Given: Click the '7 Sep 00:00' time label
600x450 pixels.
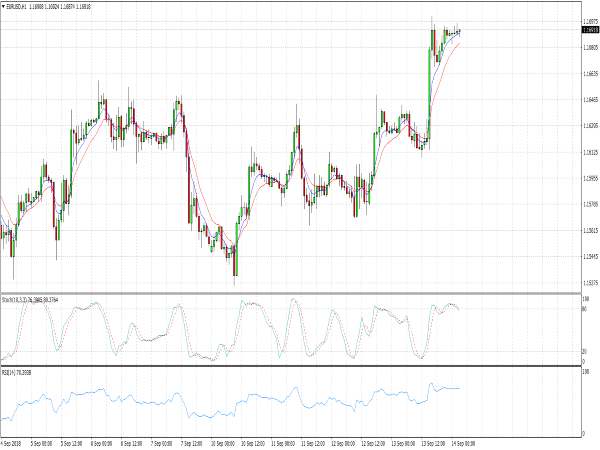Looking at the screenshot, I should 161,443.
